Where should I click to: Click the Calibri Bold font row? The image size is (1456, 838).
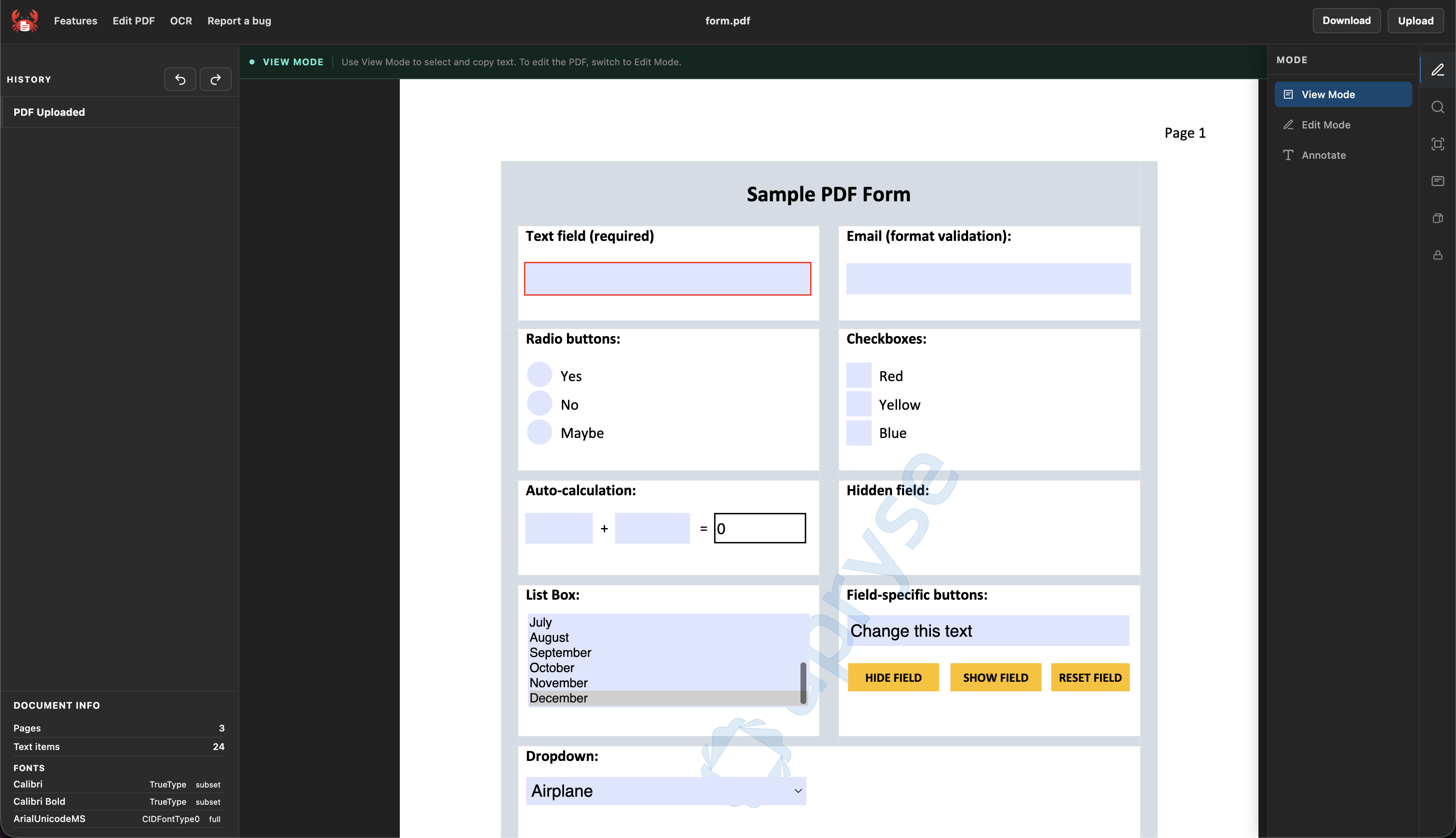(119, 802)
